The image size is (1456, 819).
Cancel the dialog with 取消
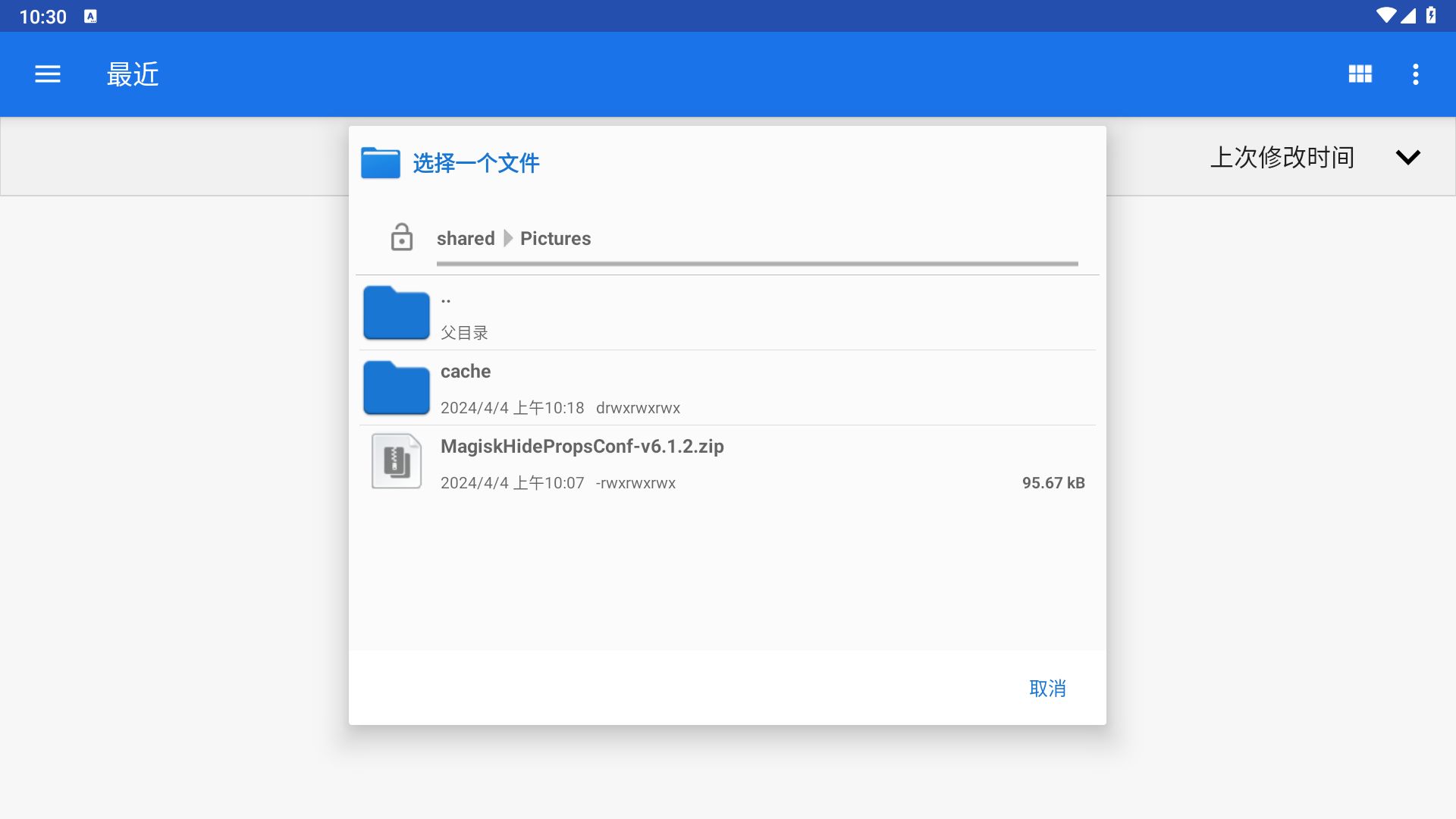(1048, 688)
